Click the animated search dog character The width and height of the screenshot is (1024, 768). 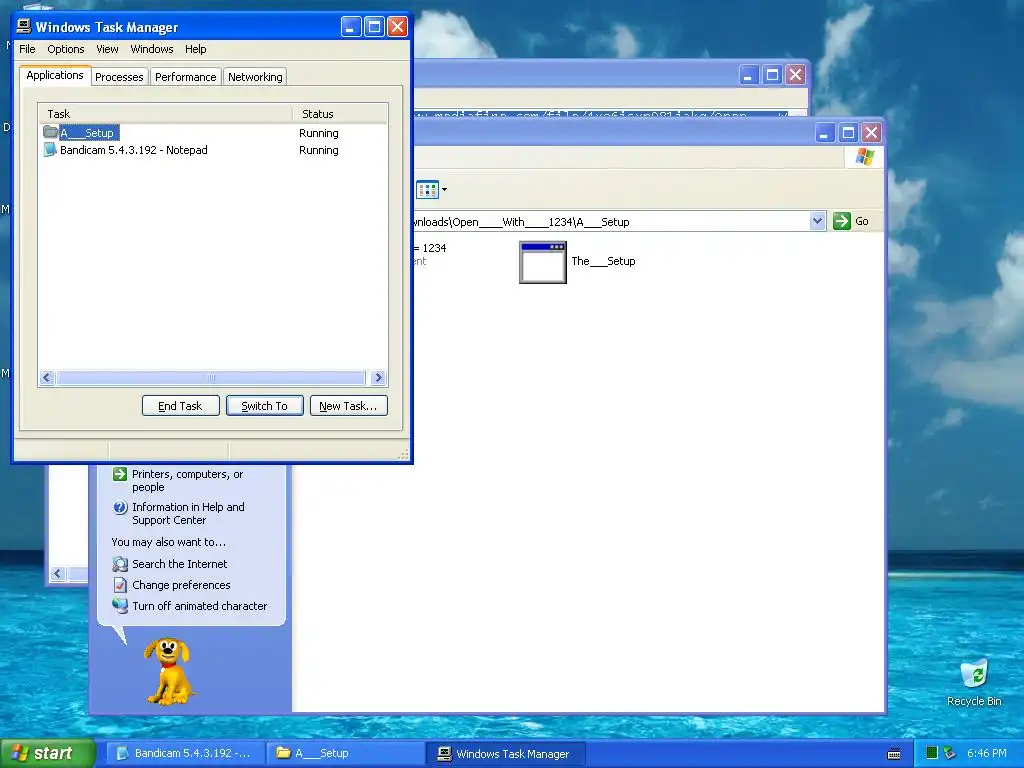click(169, 671)
